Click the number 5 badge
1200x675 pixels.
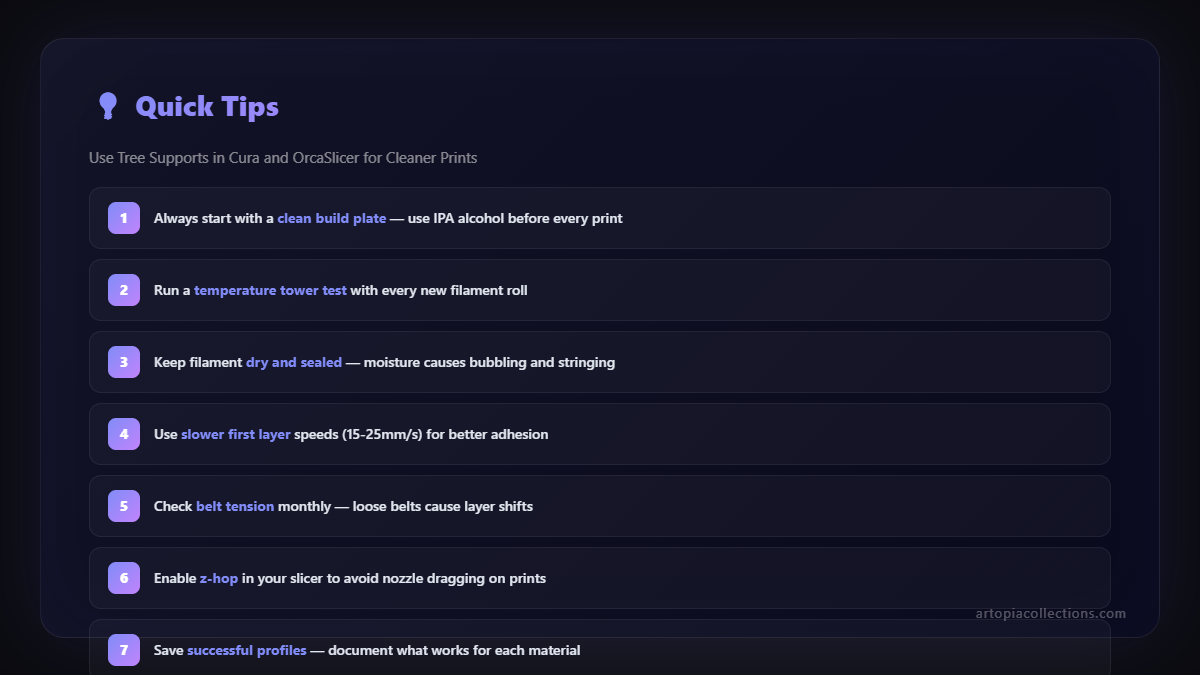124,506
